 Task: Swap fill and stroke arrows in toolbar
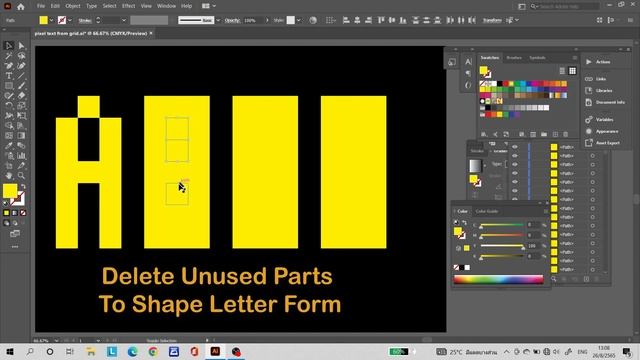(23, 187)
